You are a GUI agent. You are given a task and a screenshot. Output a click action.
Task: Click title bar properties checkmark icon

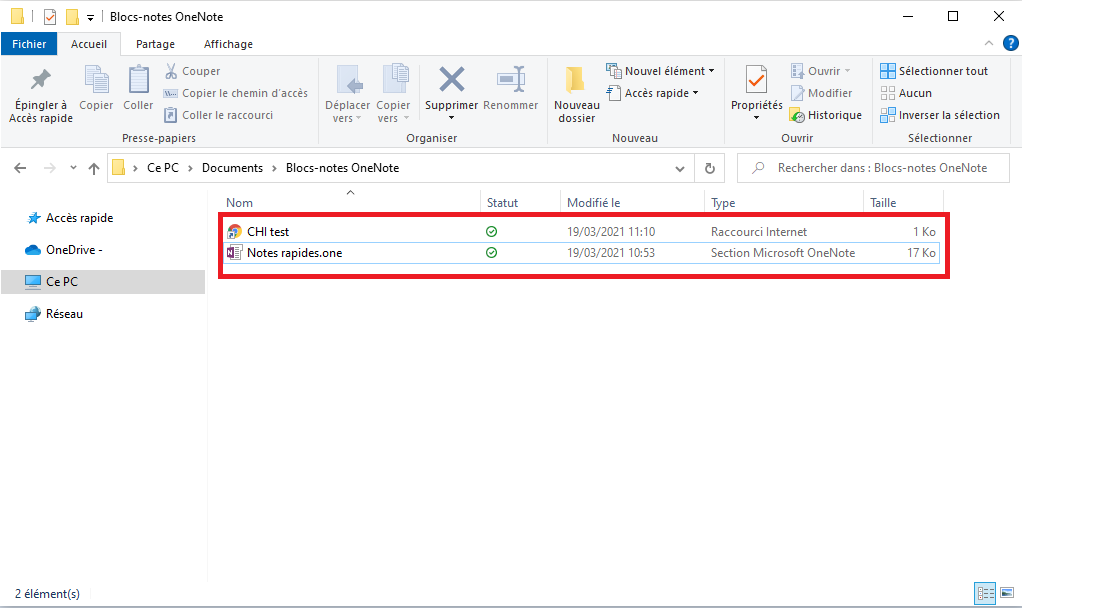click(50, 16)
